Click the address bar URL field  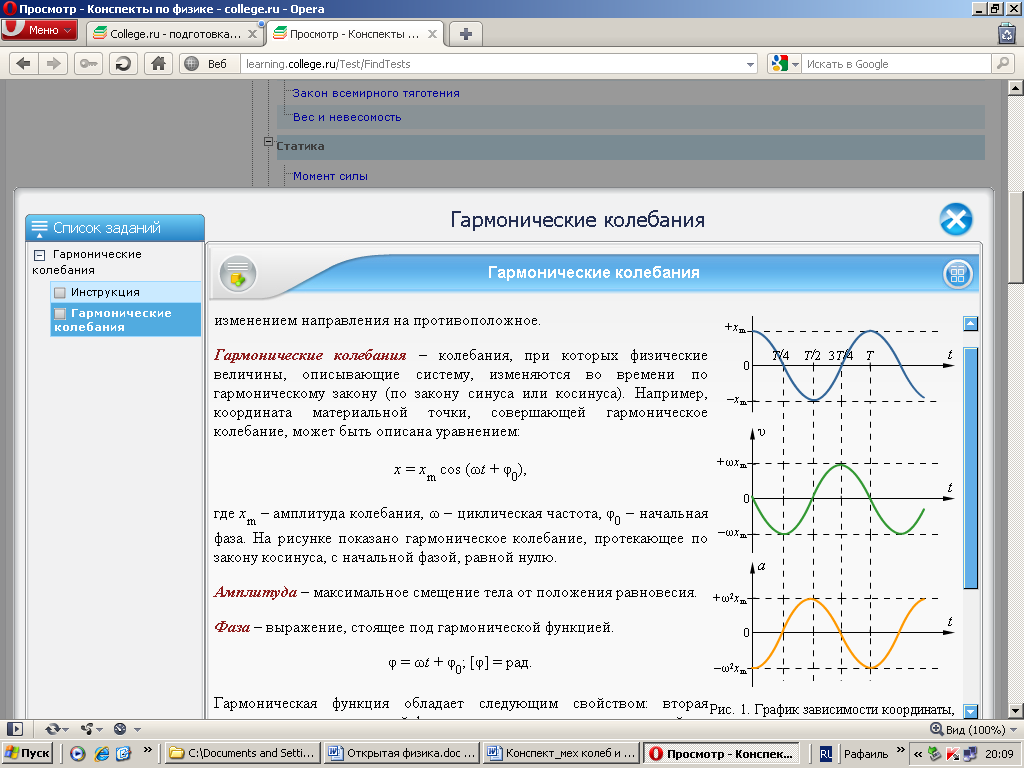point(493,64)
